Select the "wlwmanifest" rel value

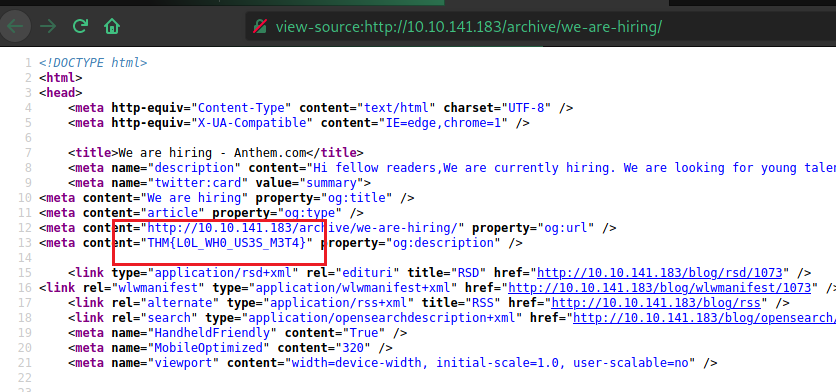click(158, 288)
